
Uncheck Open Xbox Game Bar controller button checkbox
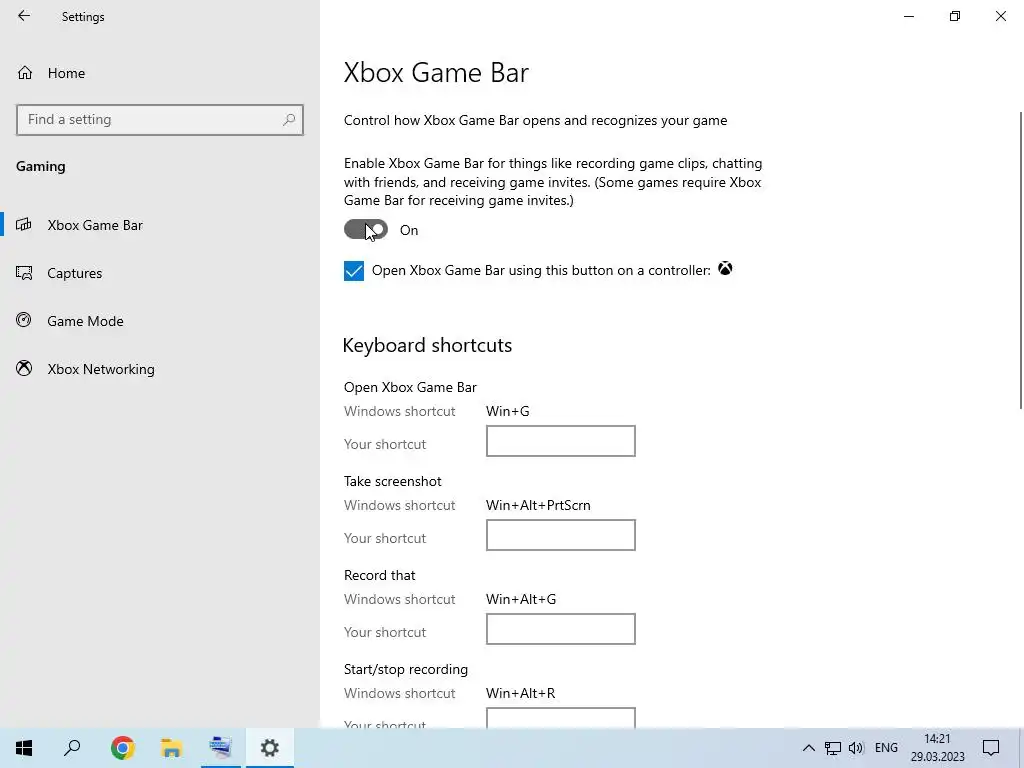point(354,270)
